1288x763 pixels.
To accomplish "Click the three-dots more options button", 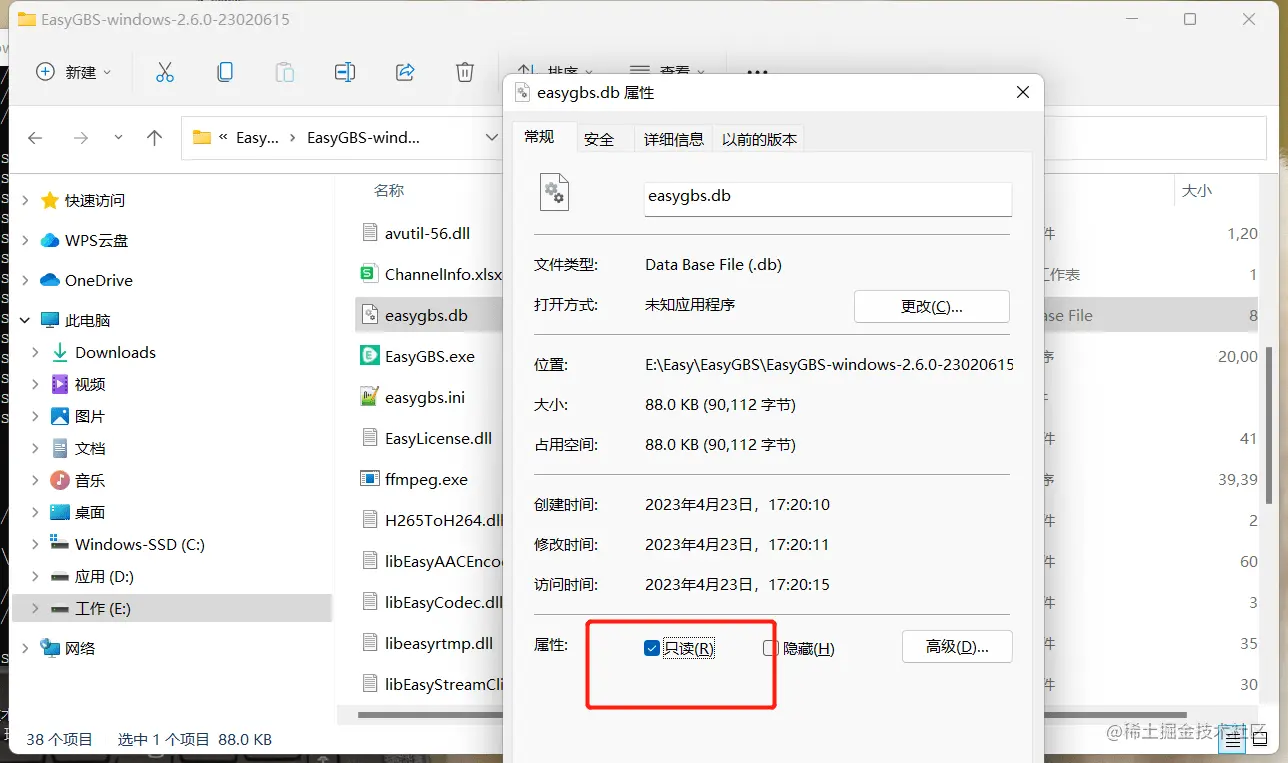I will (758, 72).
